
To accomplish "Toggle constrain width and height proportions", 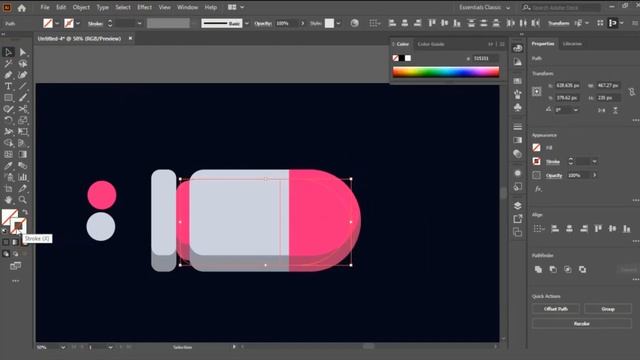I will 632,92.
